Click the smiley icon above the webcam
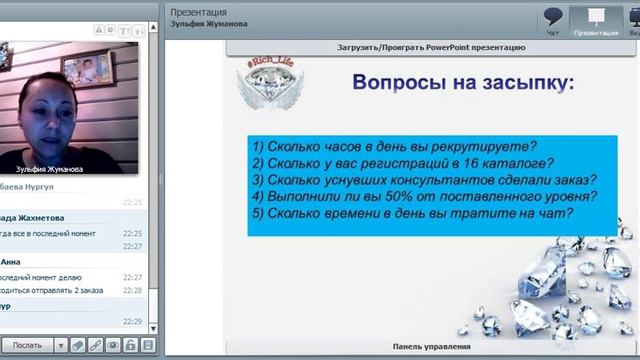The width and height of the screenshot is (640, 360). [110, 30]
